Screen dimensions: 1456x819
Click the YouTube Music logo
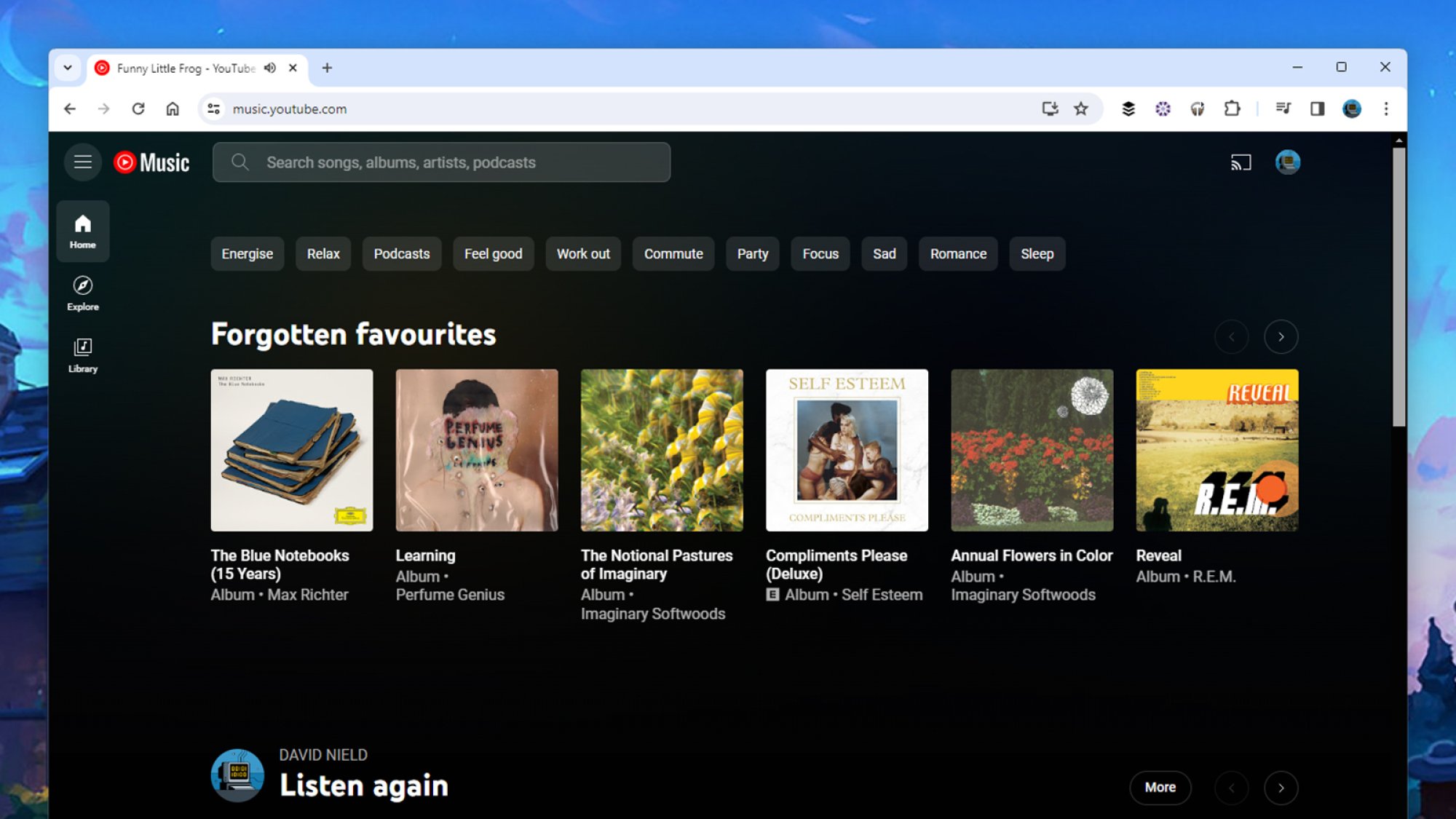pos(151,162)
